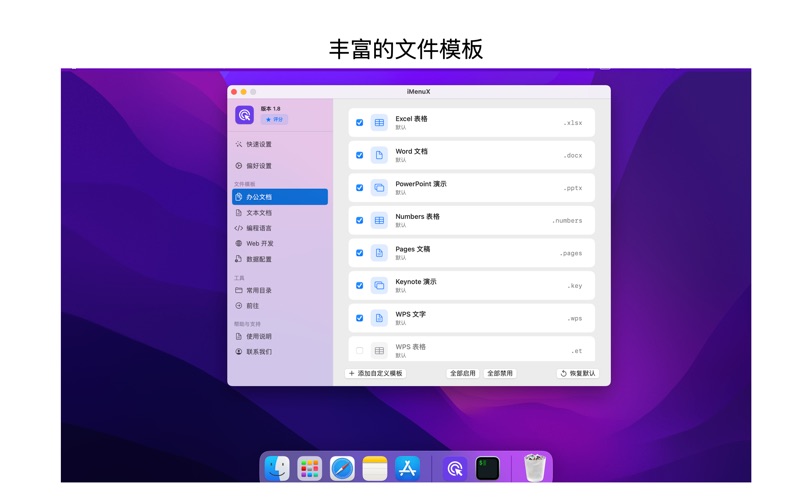Open iMenuX from the Dock
800x500 pixels.
click(x=455, y=468)
